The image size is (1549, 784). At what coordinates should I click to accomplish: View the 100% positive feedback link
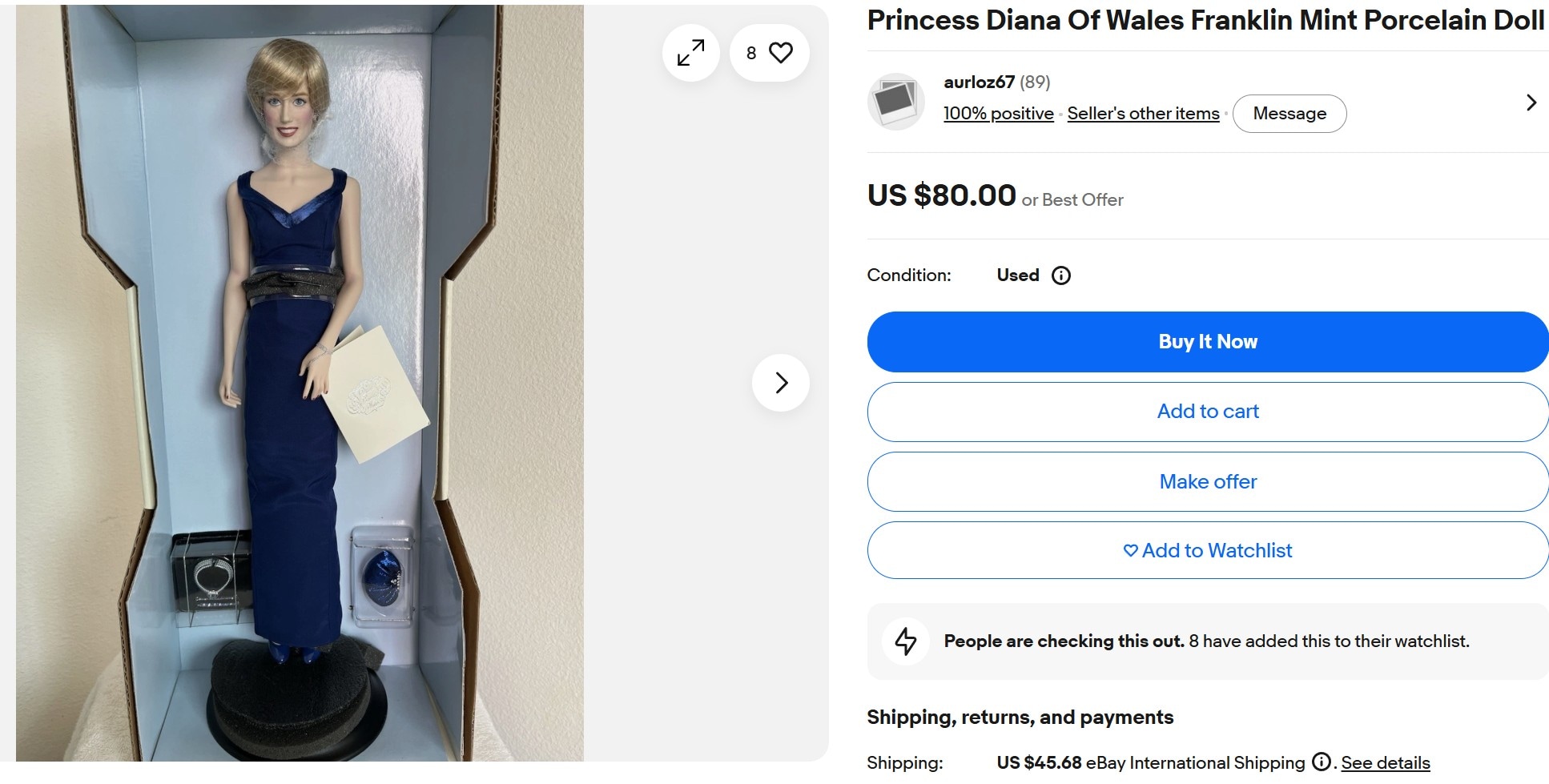pos(998,114)
